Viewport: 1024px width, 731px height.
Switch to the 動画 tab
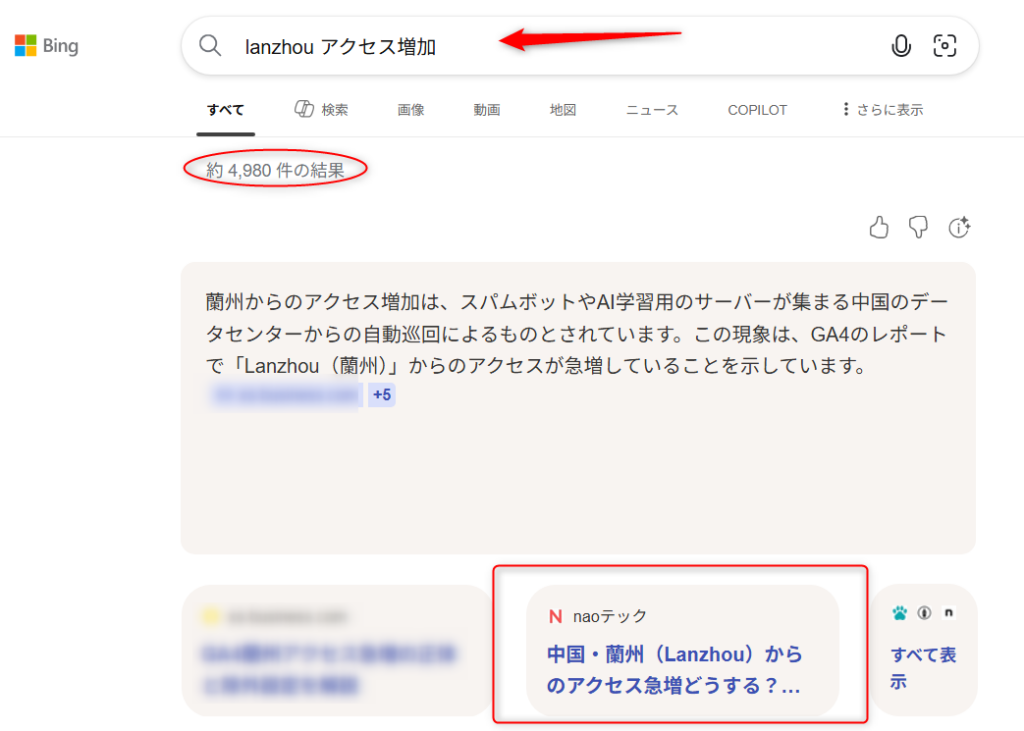(x=487, y=110)
